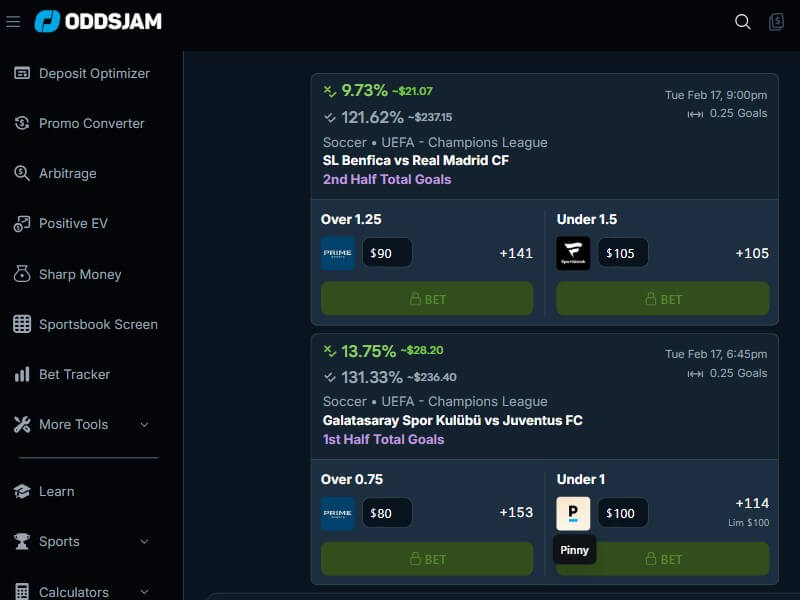Click BET for Over 1.25 on Prime
Screen dimensions: 800x600
(x=427, y=298)
